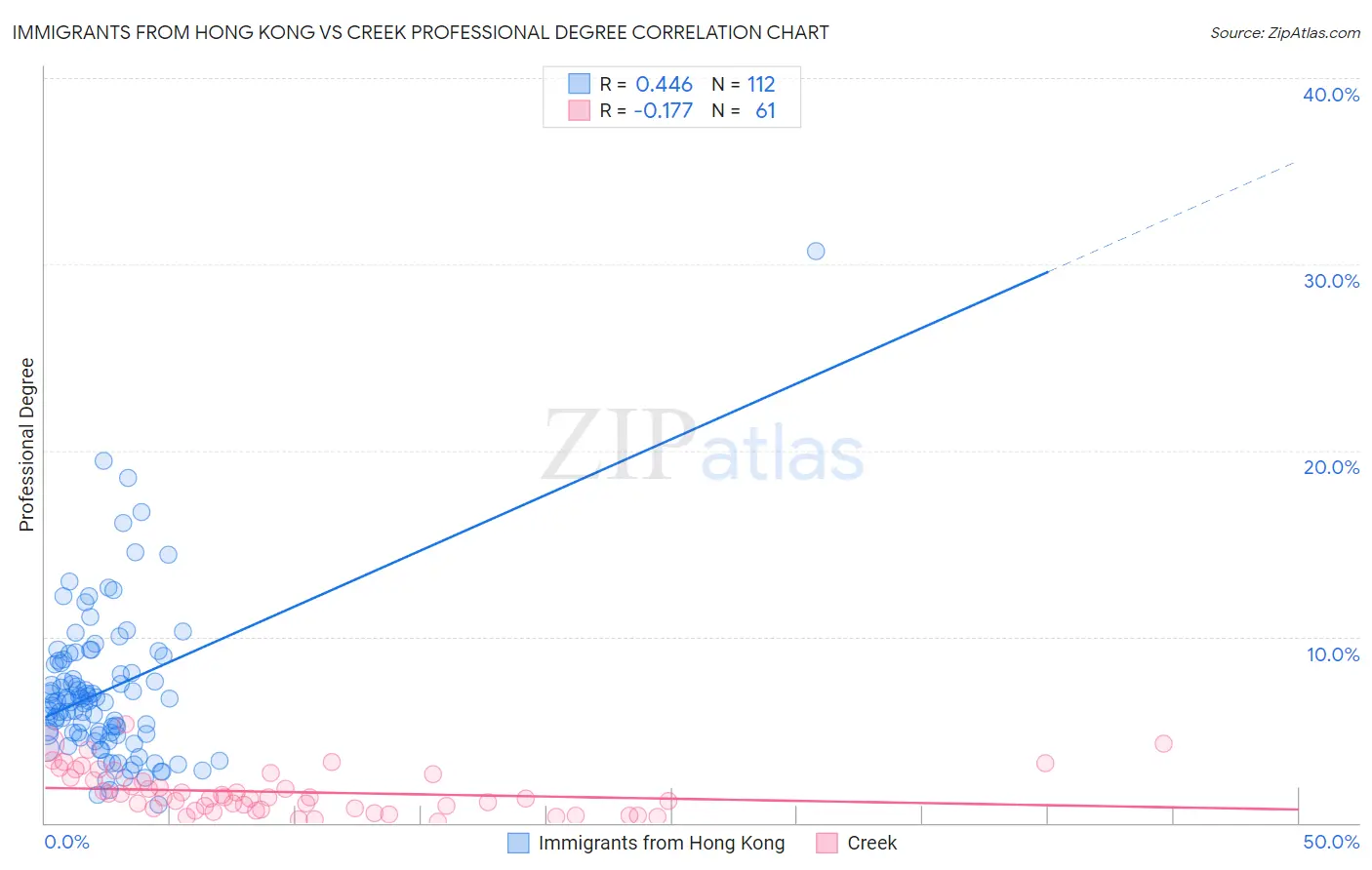Click the -0.177 correlation value
The width and height of the screenshot is (1372, 870).
pyautogui.click(x=663, y=110)
